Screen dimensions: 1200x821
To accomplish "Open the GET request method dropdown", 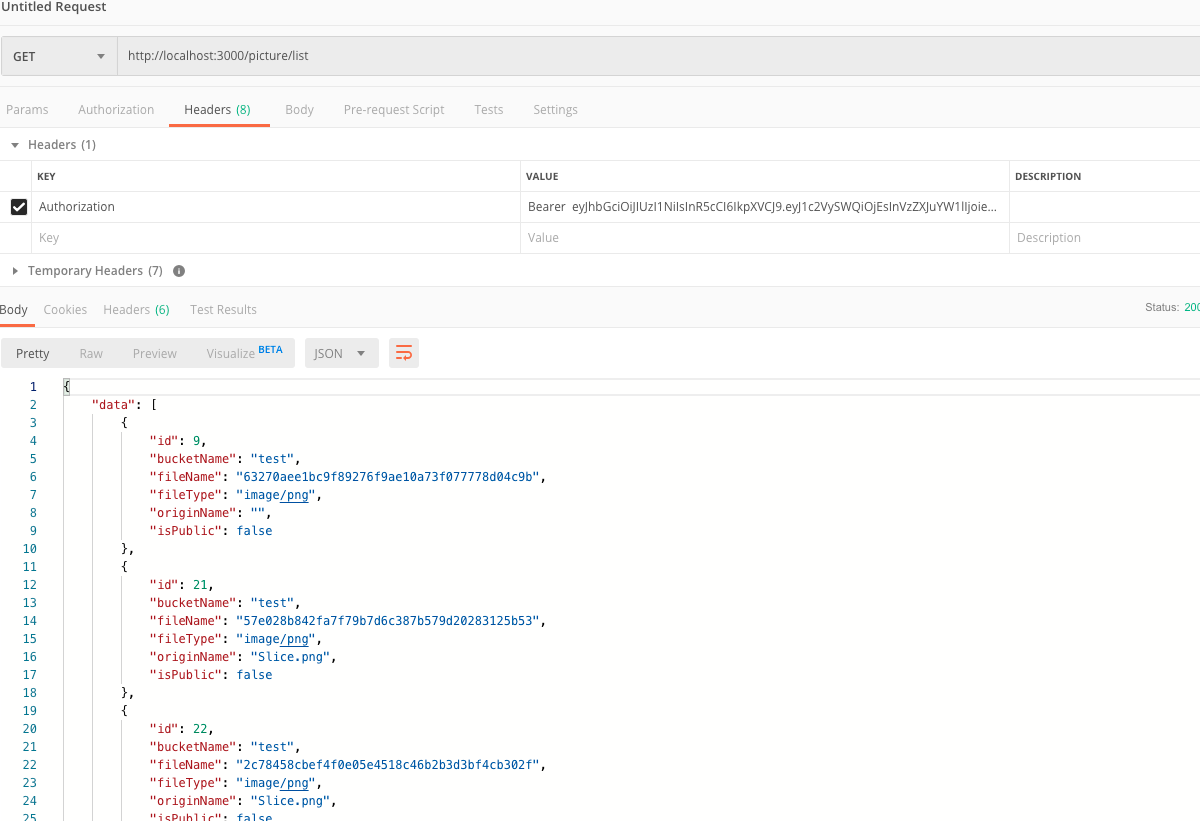I will pos(58,56).
